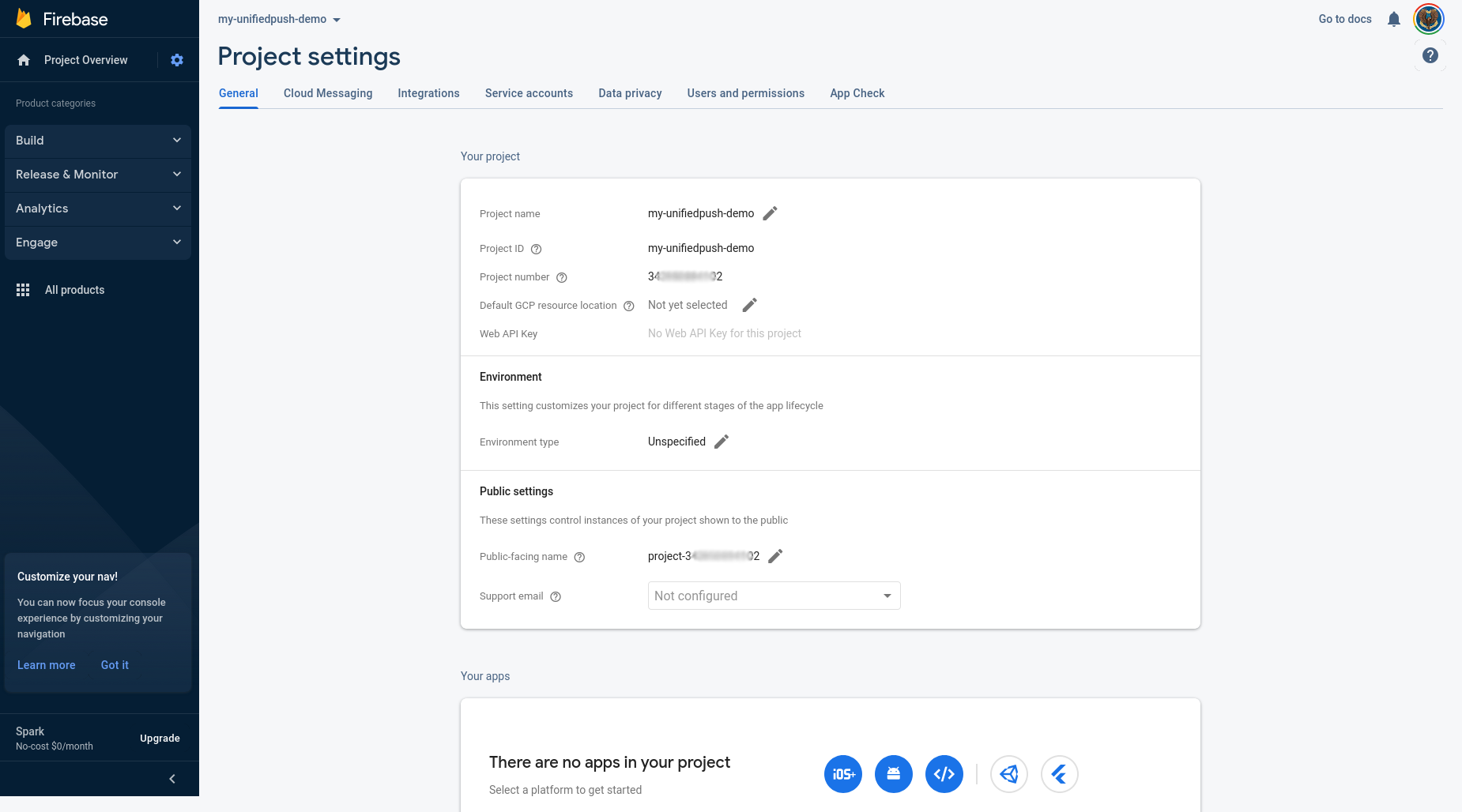
Task: Add an iOS+ app
Action: (843, 774)
